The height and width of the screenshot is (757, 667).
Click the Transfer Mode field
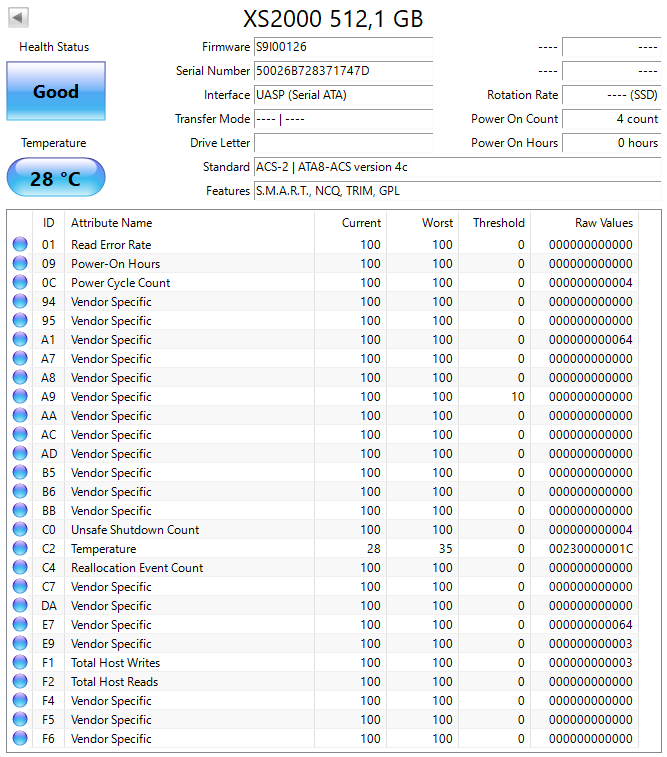coord(344,119)
